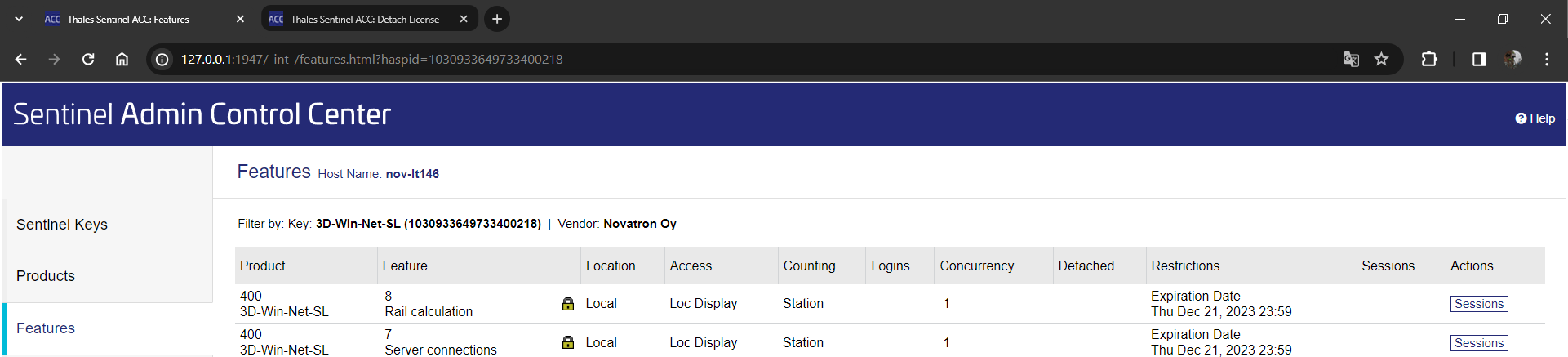View the site information icon

point(162,59)
